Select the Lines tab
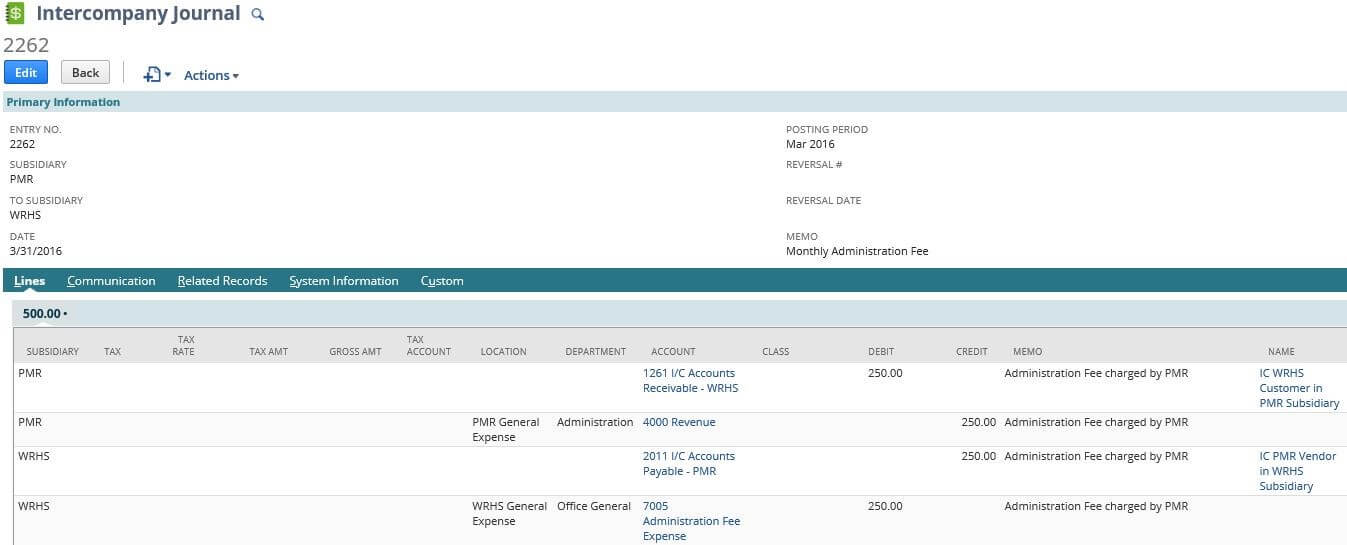 tap(29, 281)
